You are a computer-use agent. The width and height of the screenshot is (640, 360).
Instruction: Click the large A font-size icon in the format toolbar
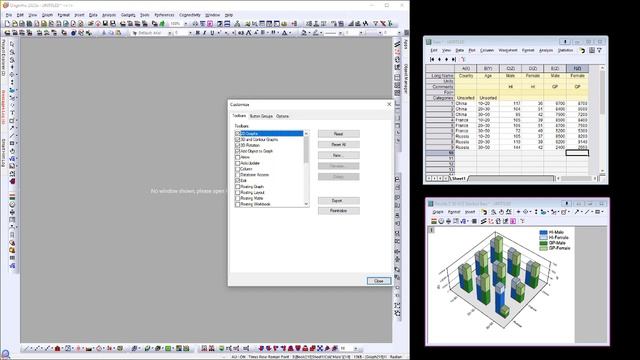[248, 33]
